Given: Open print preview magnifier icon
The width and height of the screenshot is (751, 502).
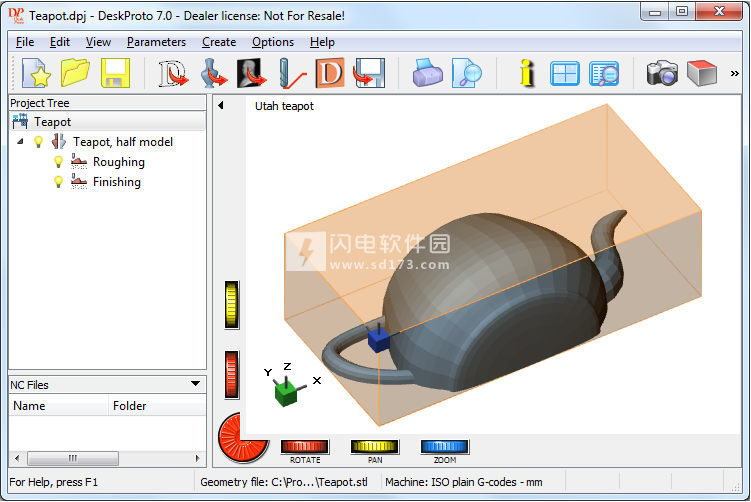Looking at the screenshot, I should coord(467,73).
